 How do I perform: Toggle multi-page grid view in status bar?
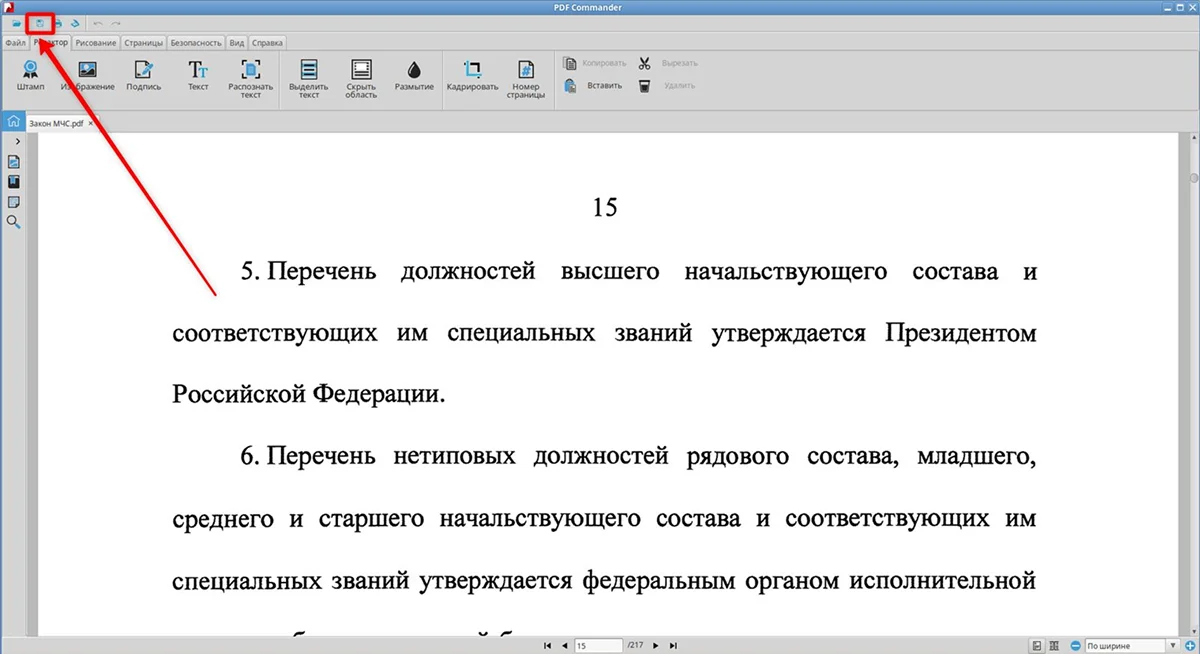(x=1055, y=646)
